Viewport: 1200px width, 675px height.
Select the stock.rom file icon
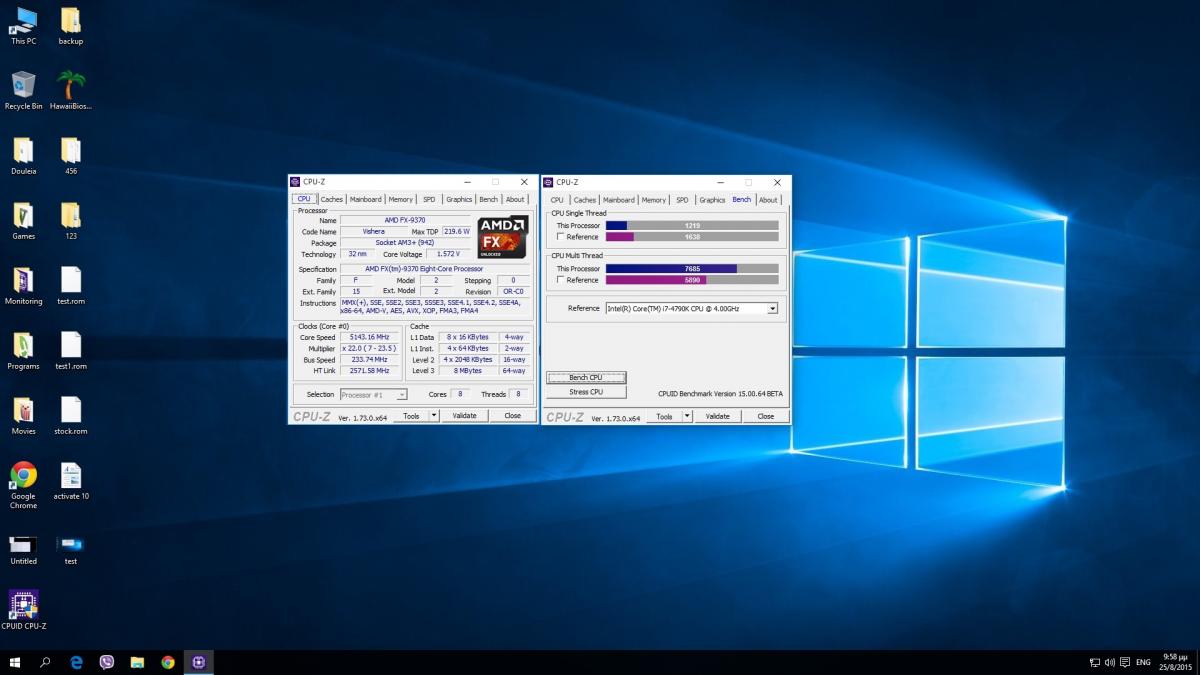pyautogui.click(x=71, y=417)
